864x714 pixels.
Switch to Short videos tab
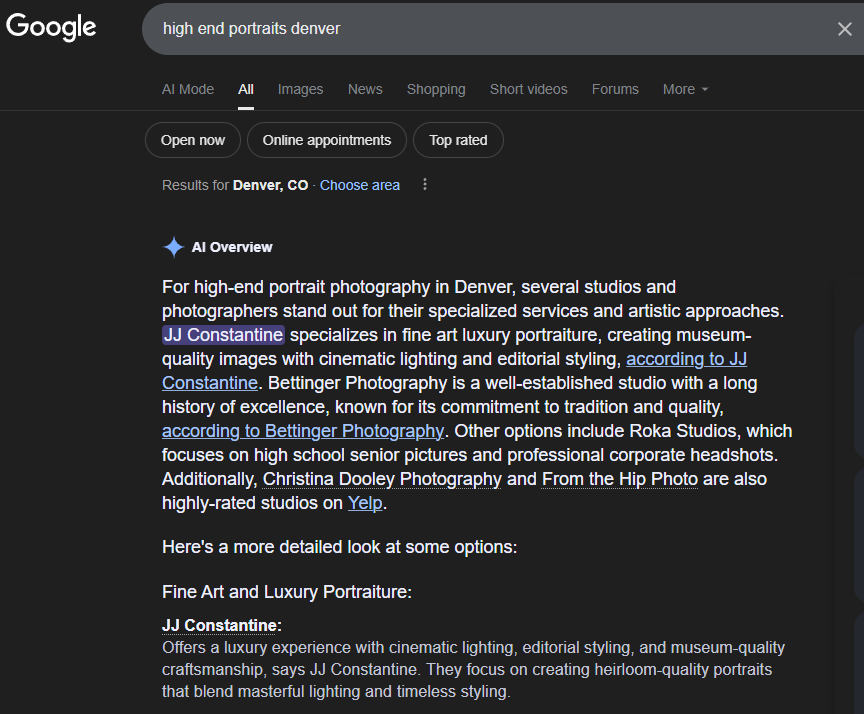click(x=528, y=89)
